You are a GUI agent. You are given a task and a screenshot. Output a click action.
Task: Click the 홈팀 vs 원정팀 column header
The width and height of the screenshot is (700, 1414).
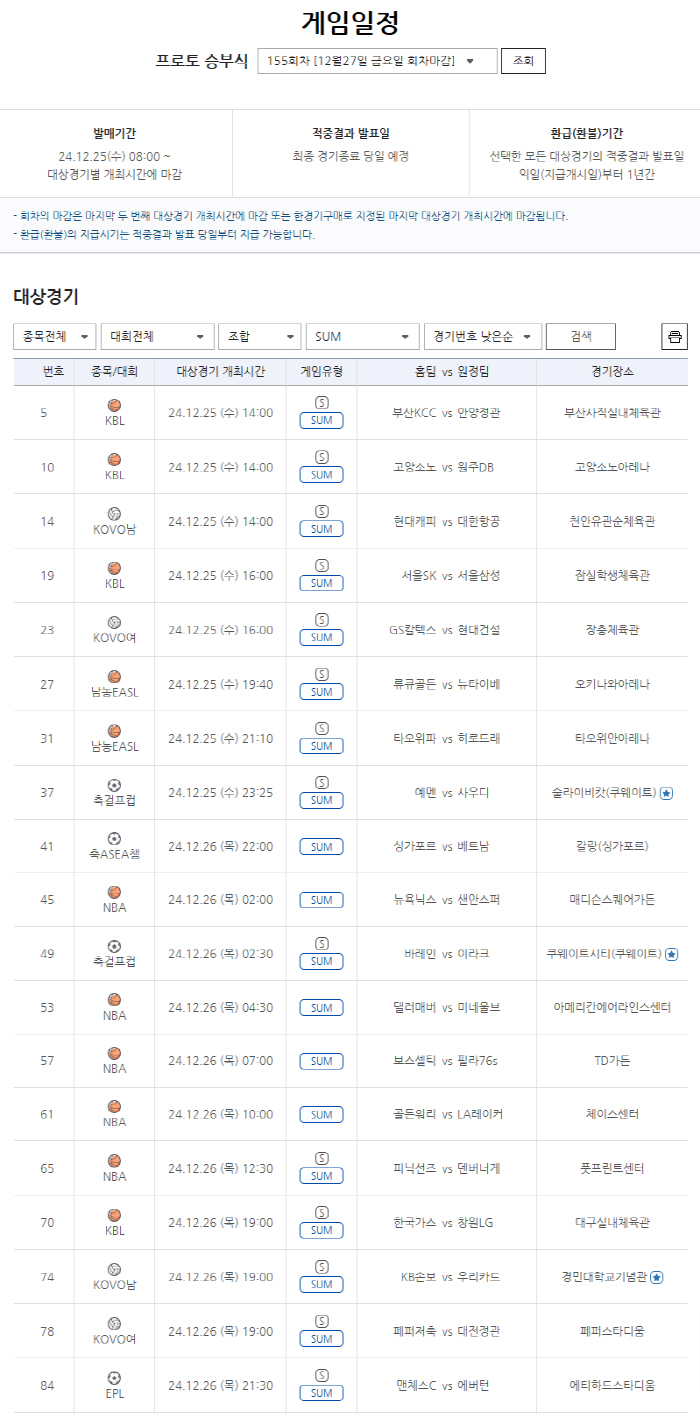tap(452, 371)
